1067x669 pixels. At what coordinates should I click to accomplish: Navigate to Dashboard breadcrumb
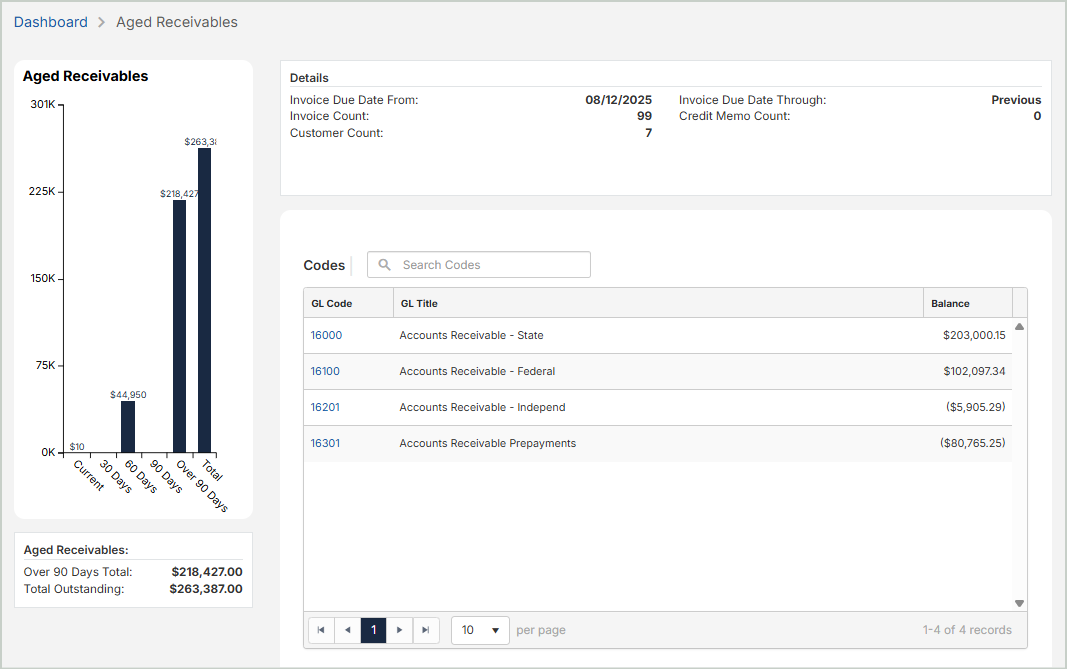click(x=51, y=22)
